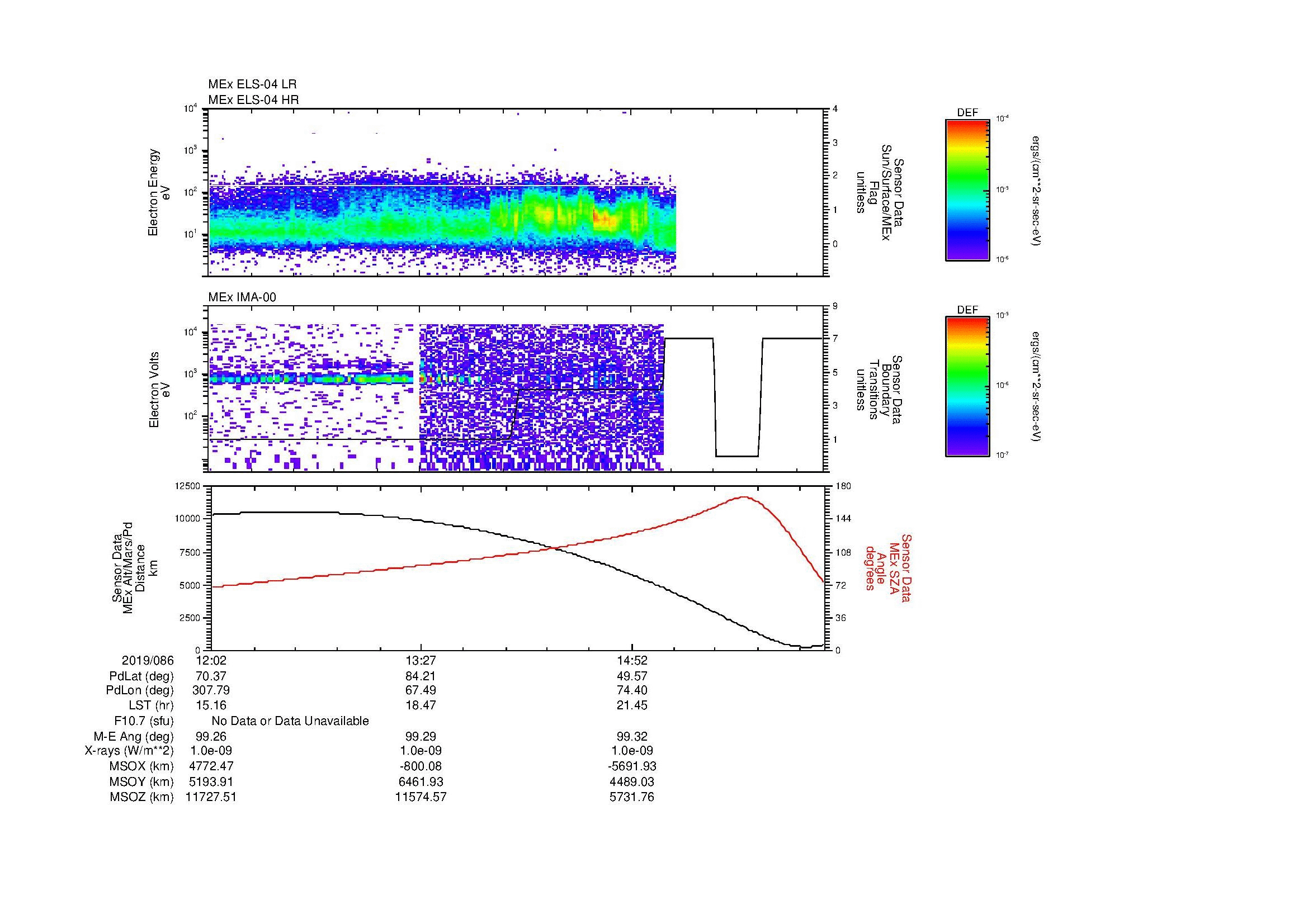Select the MSOY value 5193.91
This screenshot has height=924, width=1308.
pos(211,781)
